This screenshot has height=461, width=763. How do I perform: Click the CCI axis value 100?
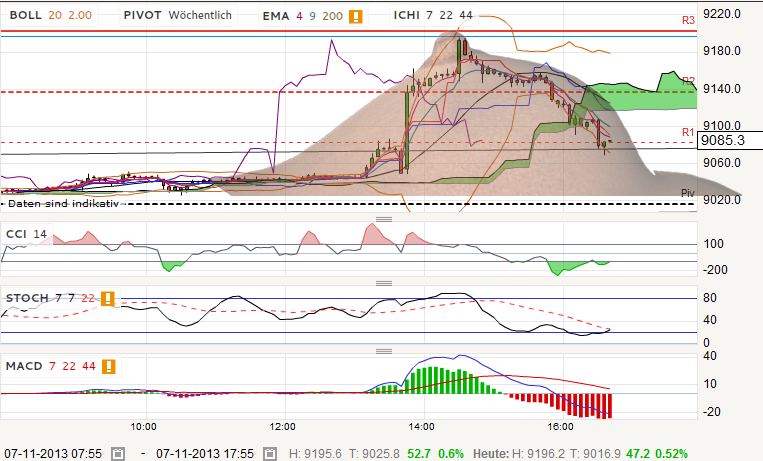click(713, 244)
